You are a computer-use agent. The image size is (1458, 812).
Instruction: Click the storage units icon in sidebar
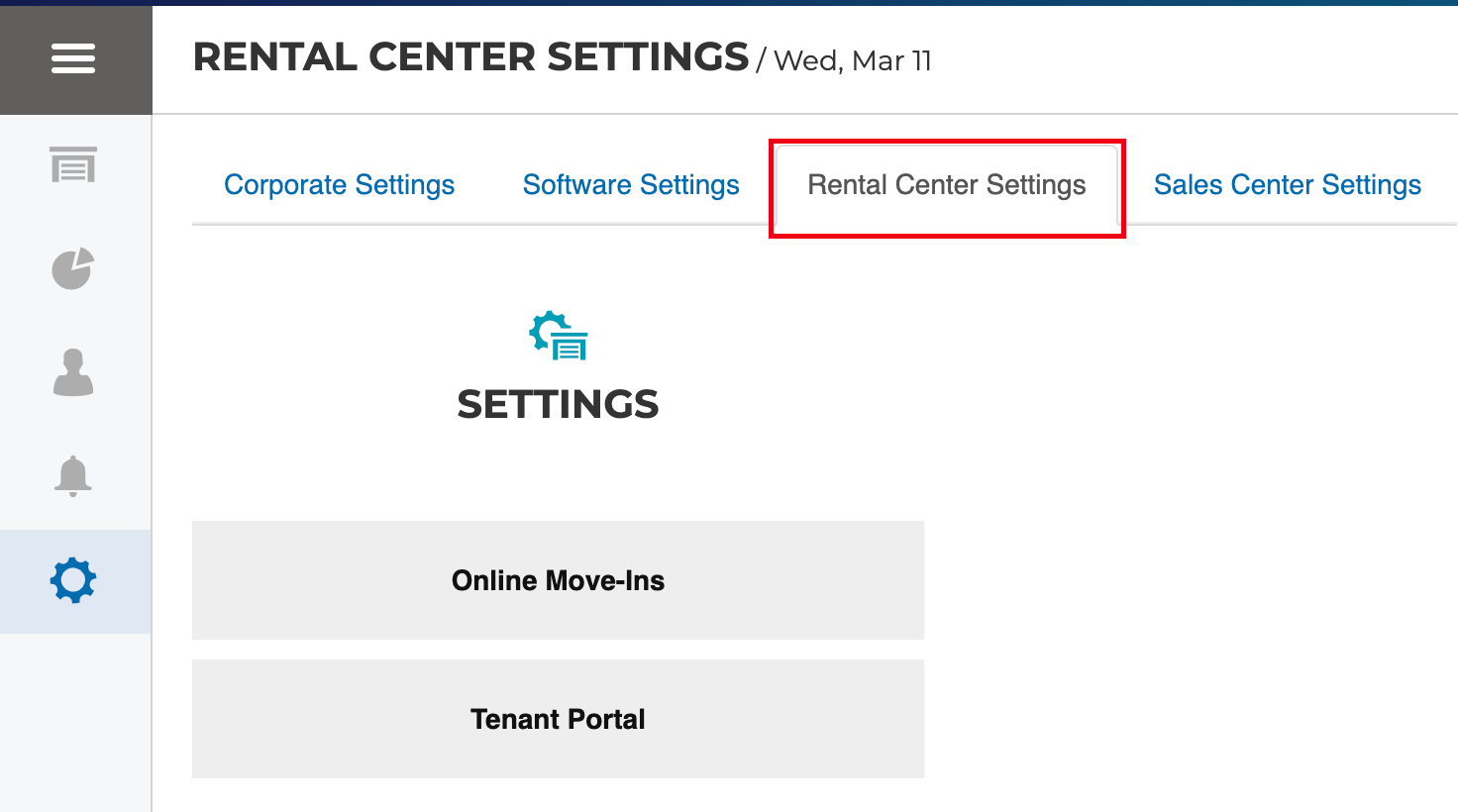click(x=73, y=165)
